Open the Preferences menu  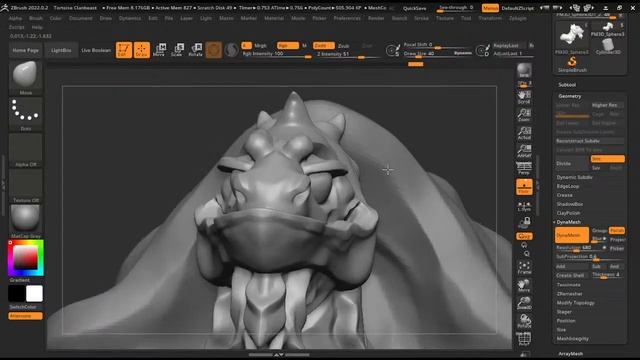[x=347, y=18]
